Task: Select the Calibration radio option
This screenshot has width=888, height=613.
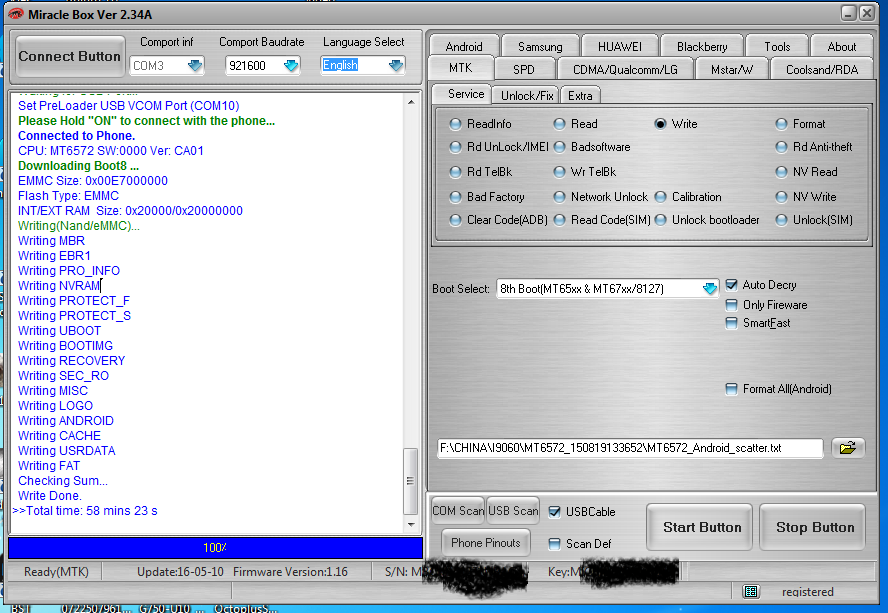Action: click(660, 197)
